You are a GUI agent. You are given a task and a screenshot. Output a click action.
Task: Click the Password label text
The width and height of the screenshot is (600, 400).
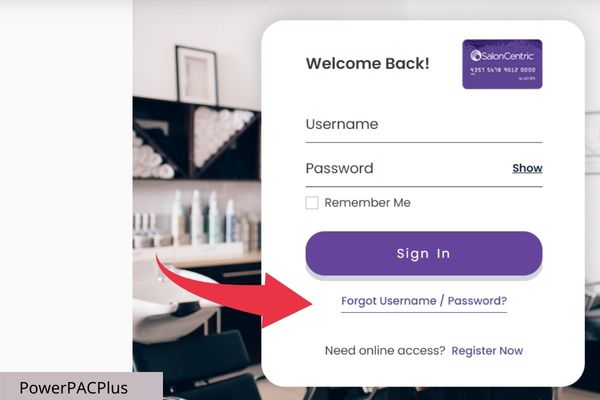tap(339, 168)
